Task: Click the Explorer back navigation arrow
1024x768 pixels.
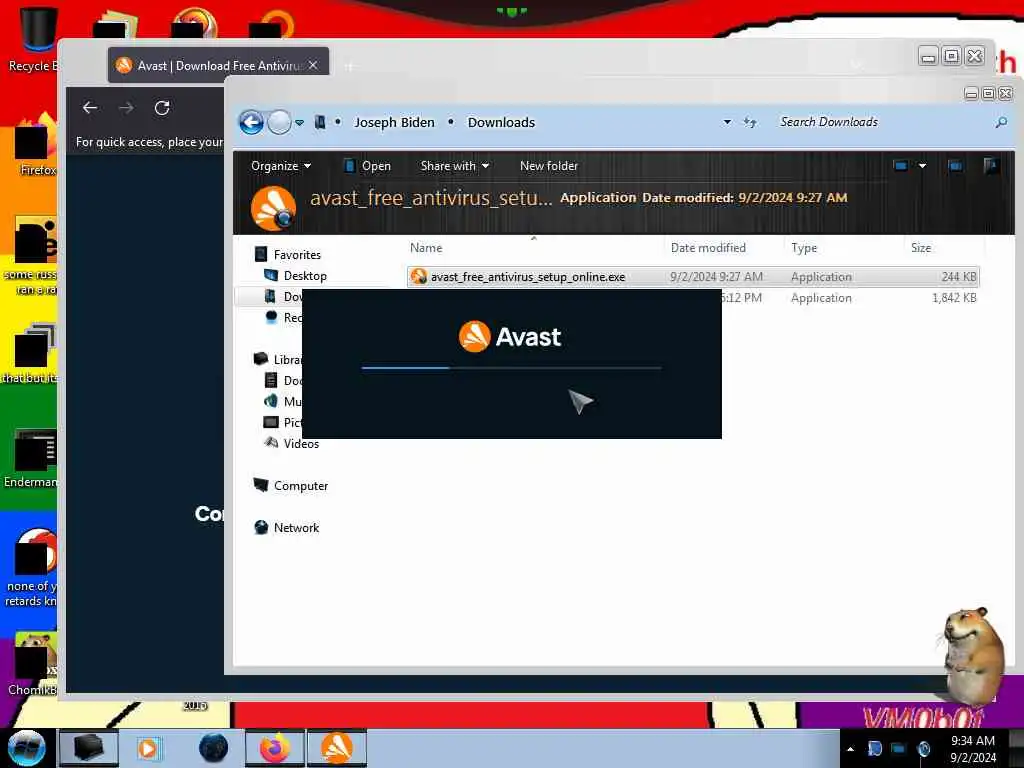Action: pos(251,122)
